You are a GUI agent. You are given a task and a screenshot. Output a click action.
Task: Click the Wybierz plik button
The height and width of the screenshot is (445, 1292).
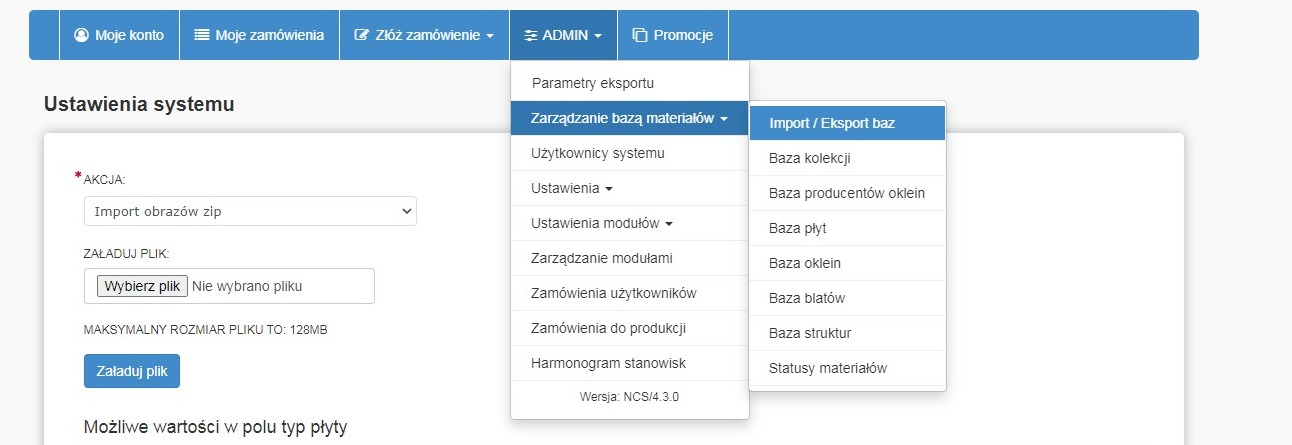point(143,286)
